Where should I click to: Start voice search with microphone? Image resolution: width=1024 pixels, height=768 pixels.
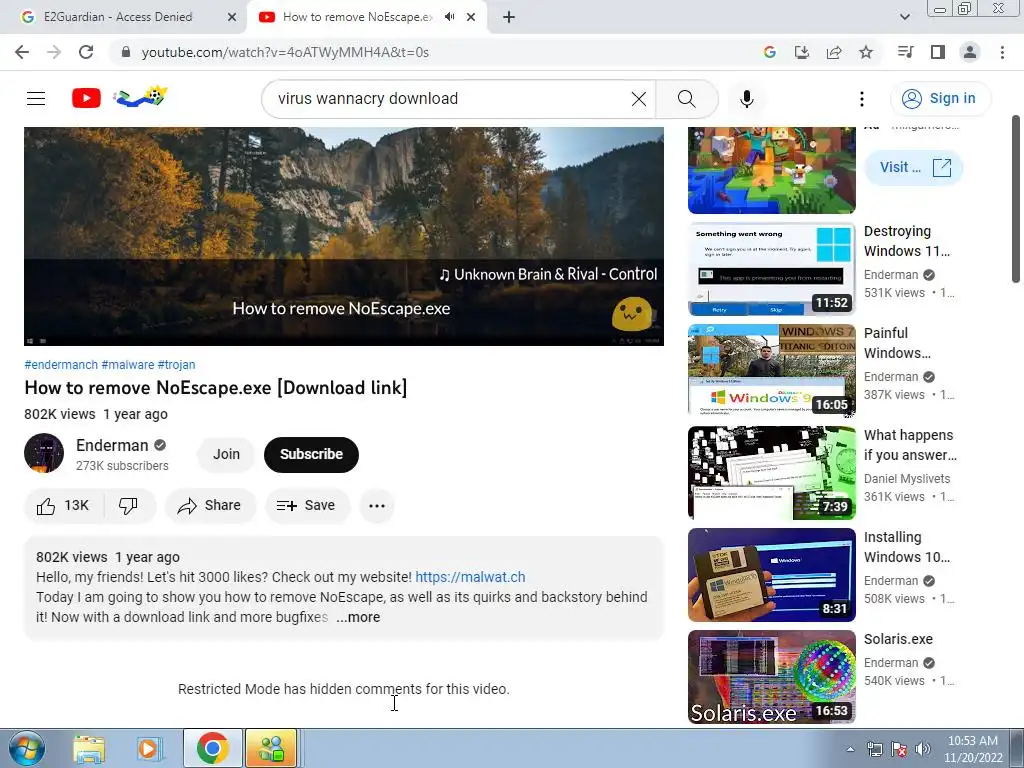click(x=746, y=99)
